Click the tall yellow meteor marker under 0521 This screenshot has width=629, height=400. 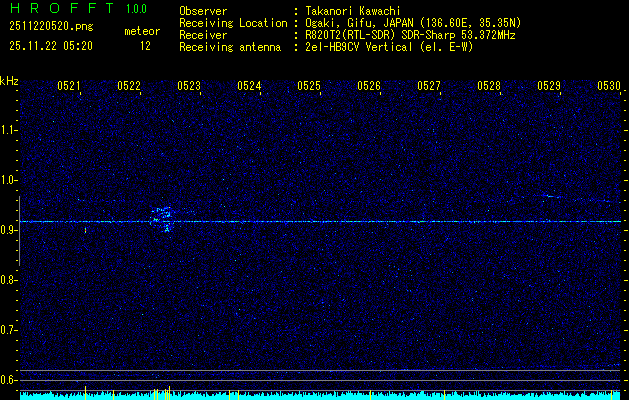tap(85, 393)
